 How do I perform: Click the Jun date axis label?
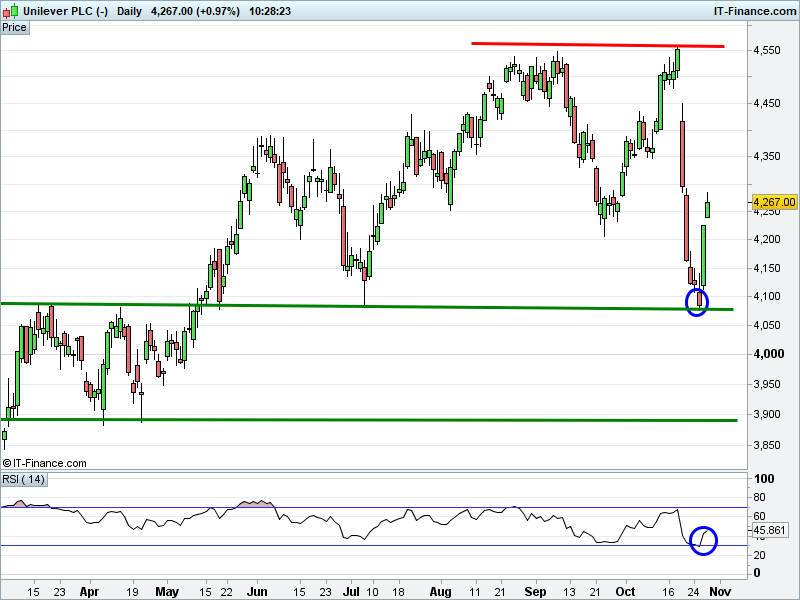tap(257, 591)
